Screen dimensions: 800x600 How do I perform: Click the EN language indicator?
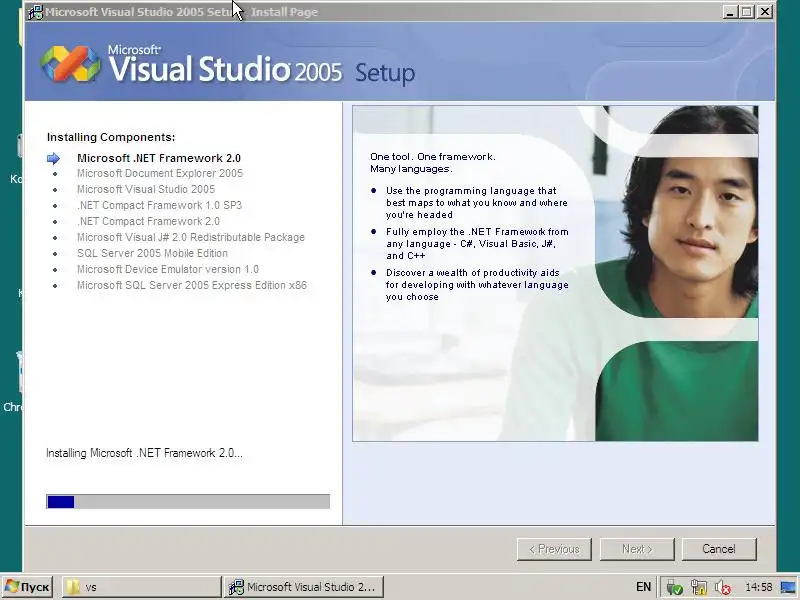(643, 587)
